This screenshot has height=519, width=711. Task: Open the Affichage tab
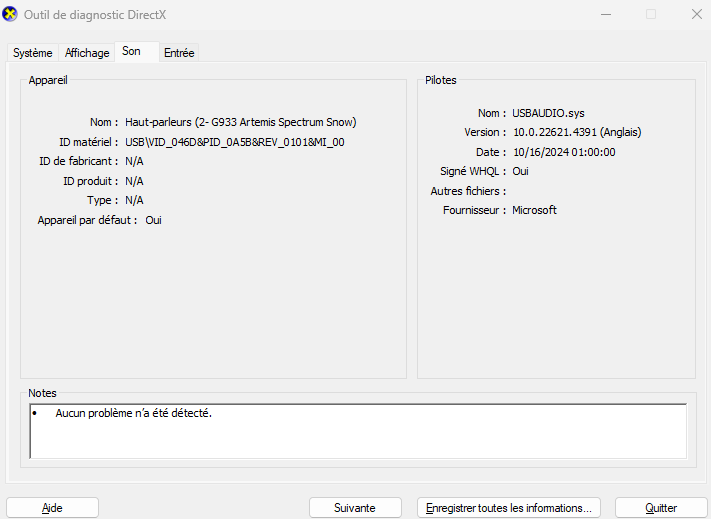[87, 53]
